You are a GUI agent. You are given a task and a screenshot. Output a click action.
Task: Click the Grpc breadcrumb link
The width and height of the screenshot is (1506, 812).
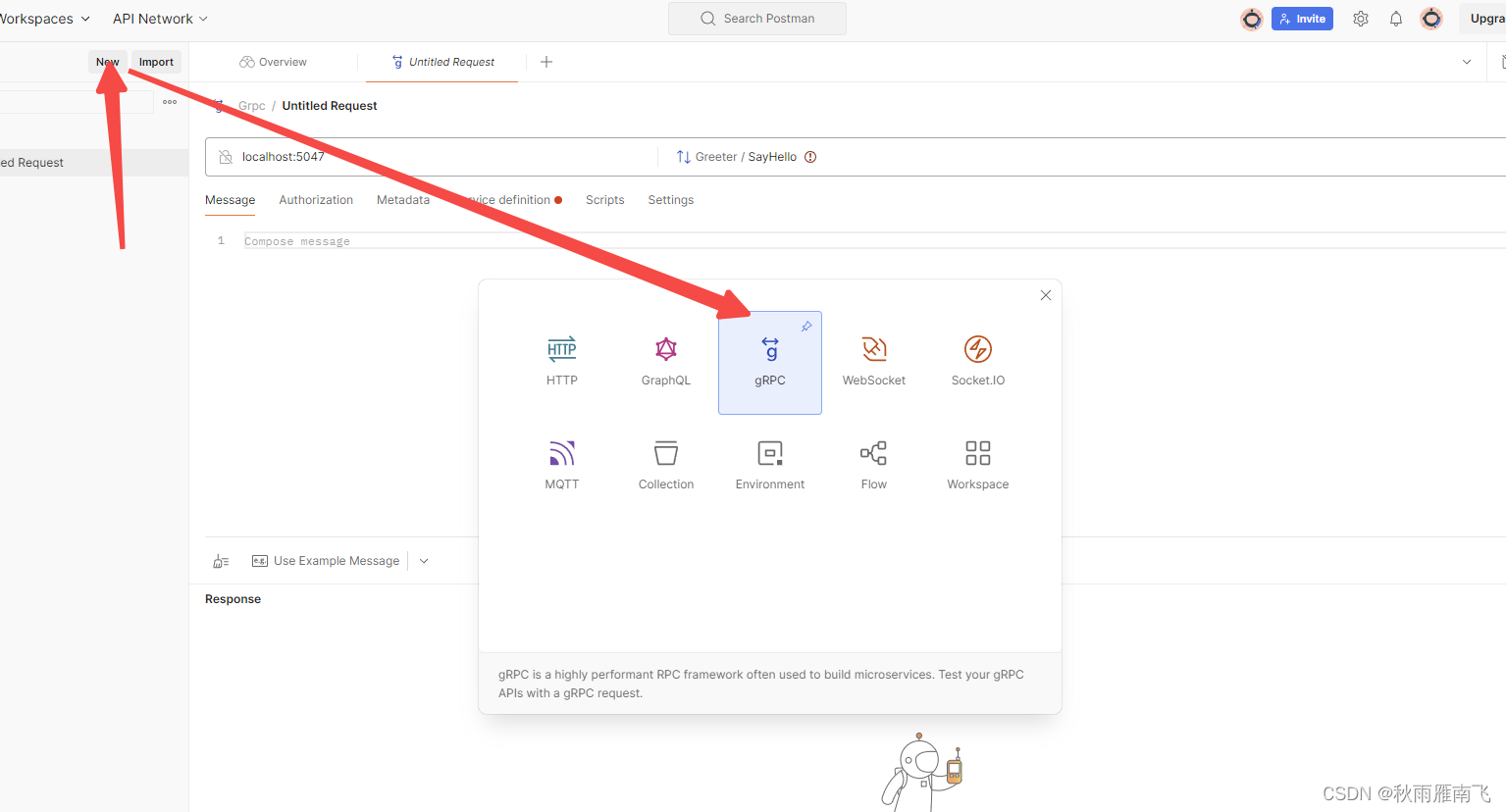click(x=252, y=106)
